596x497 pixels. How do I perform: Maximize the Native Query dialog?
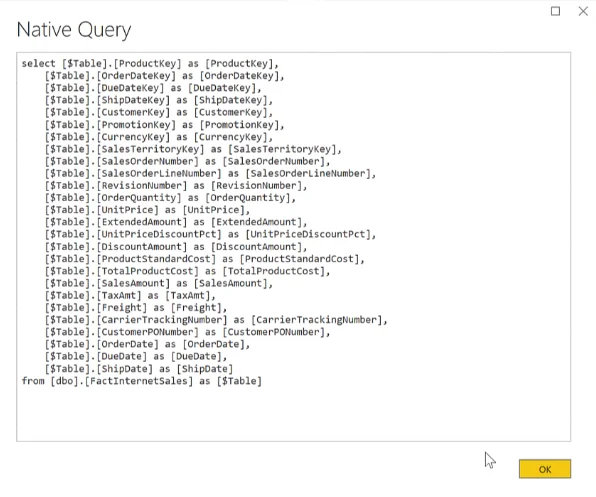(x=555, y=11)
